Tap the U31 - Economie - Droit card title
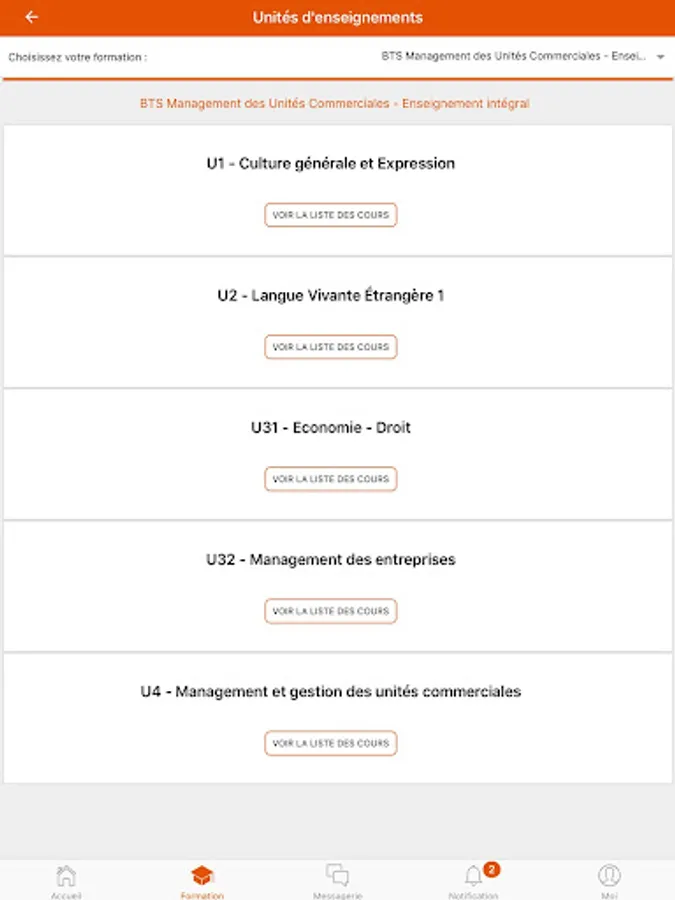Viewport: 675px width, 900px height. (331, 427)
